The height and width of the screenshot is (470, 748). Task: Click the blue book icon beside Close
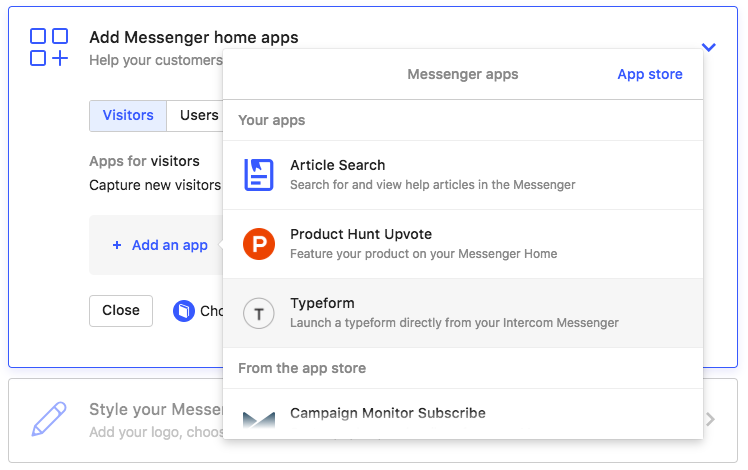(184, 311)
